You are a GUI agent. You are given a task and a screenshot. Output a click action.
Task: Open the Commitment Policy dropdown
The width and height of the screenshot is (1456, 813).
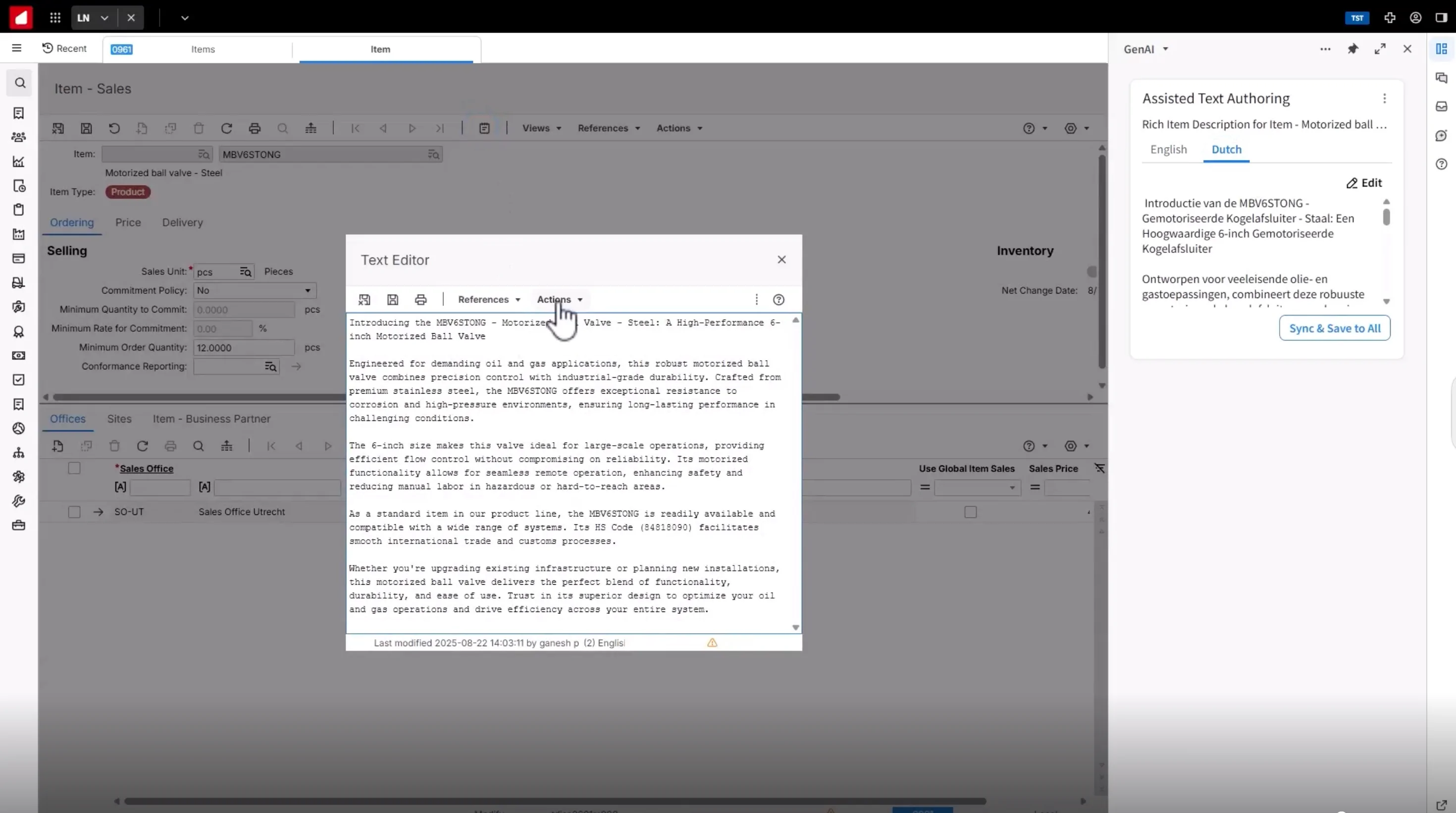(308, 291)
